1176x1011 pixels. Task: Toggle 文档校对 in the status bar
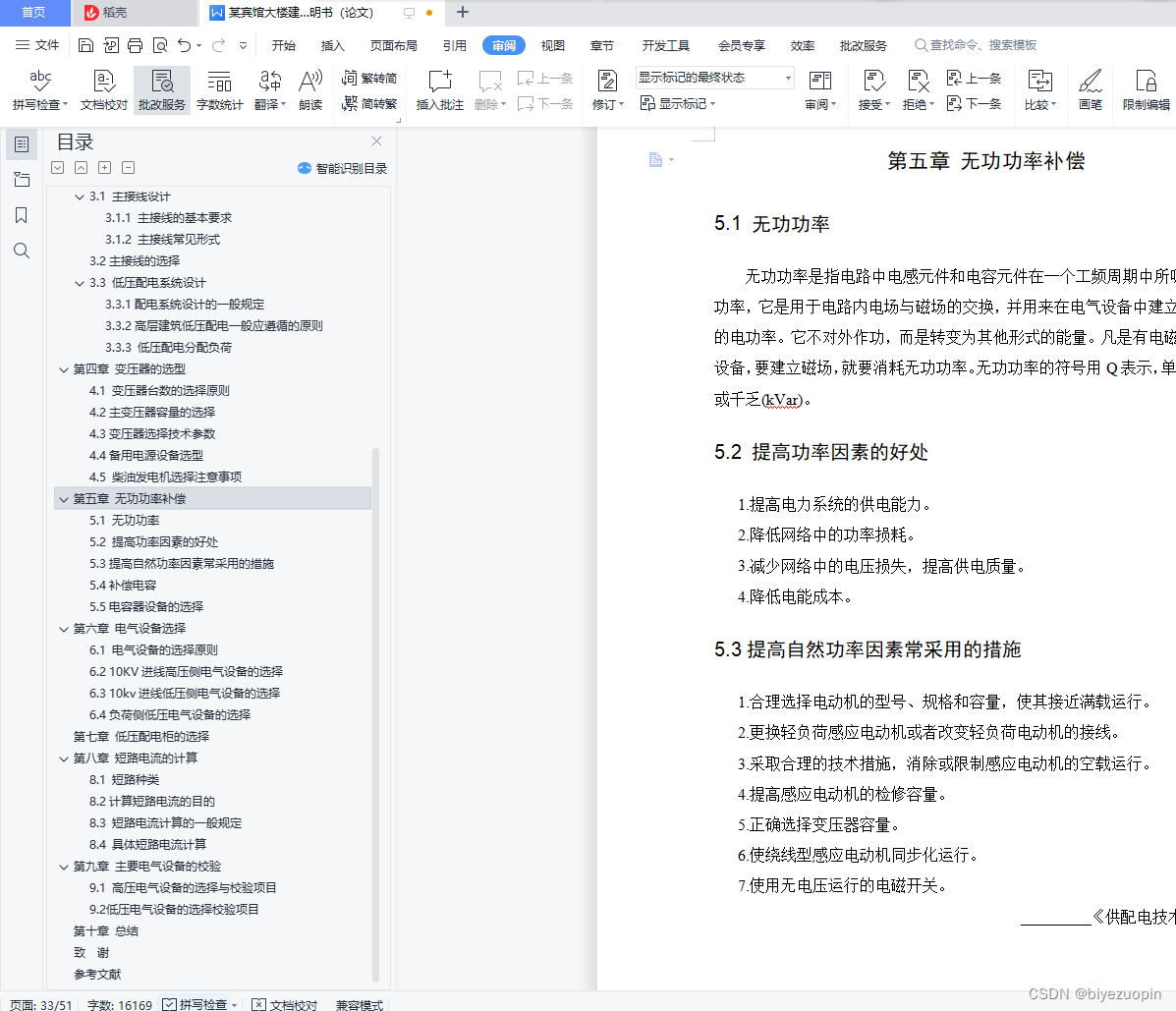(285, 1004)
